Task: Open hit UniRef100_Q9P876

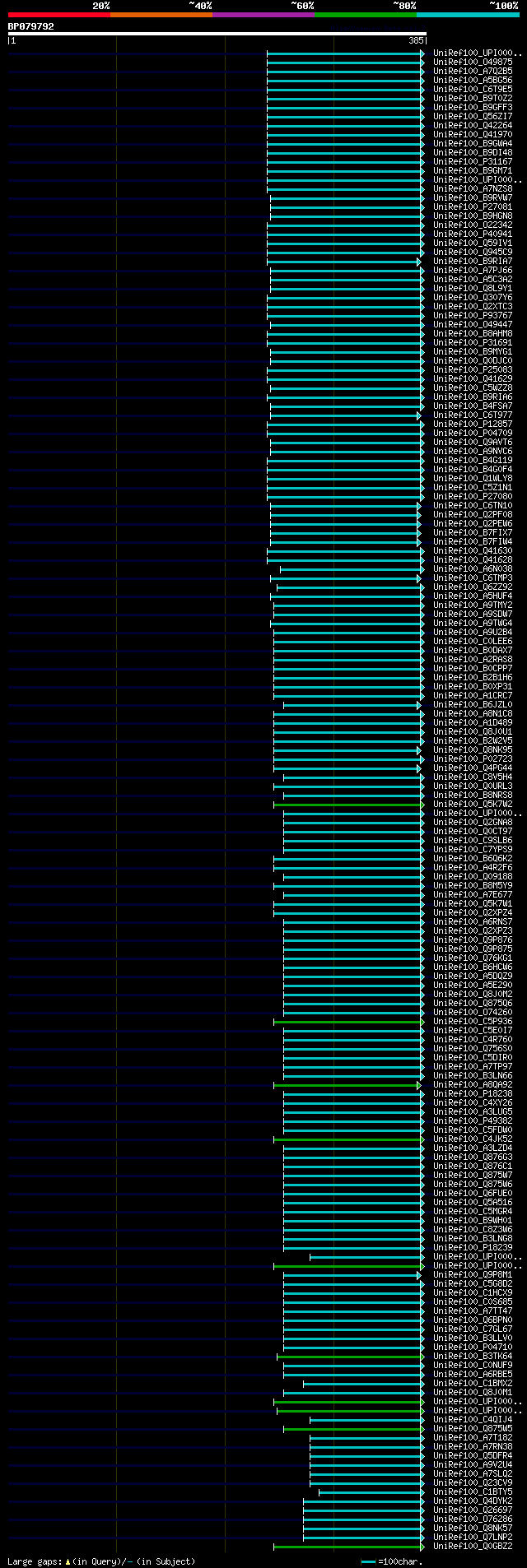Action: coord(473,939)
